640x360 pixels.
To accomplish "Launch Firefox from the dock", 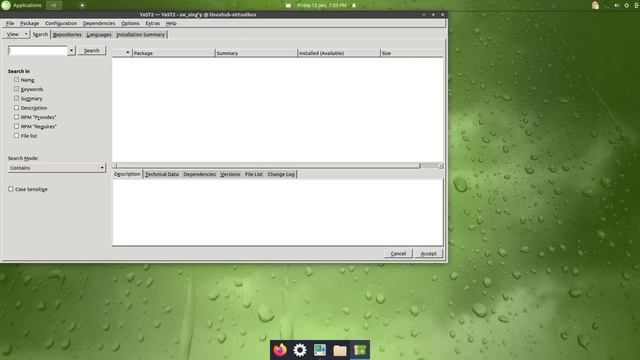I will pos(280,350).
